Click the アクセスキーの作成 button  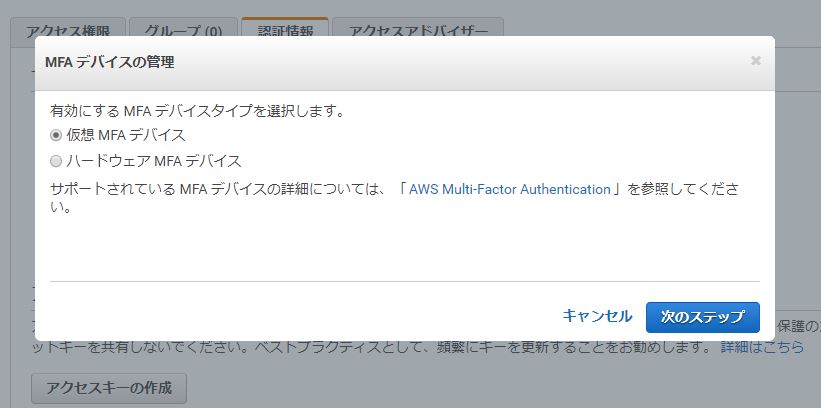pos(109,388)
